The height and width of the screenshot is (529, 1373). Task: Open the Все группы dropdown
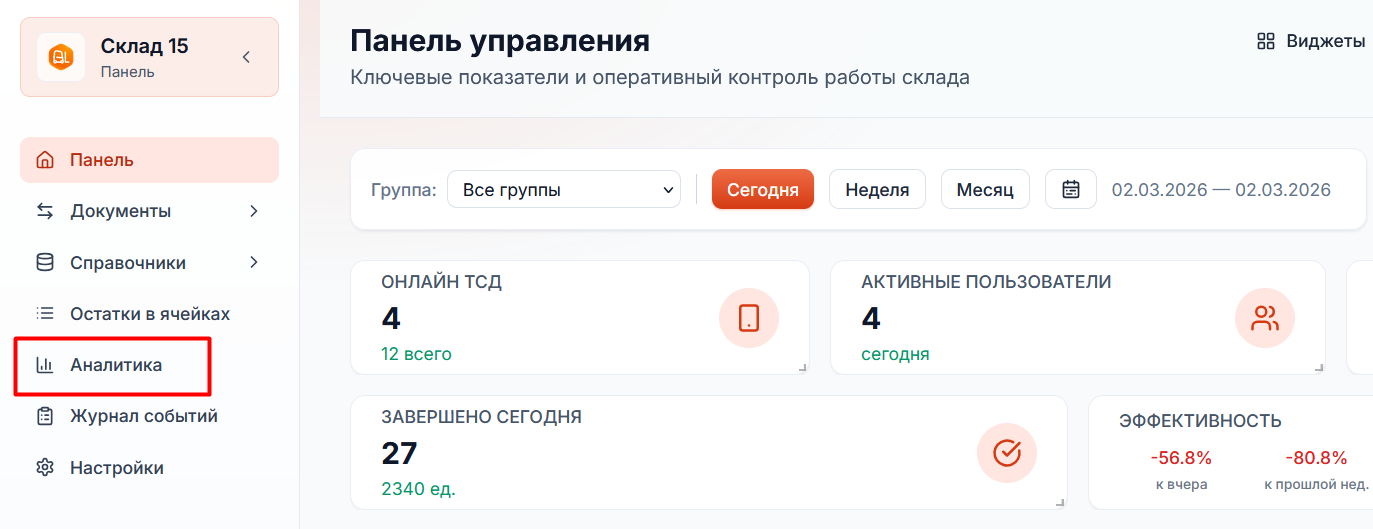[564, 189]
